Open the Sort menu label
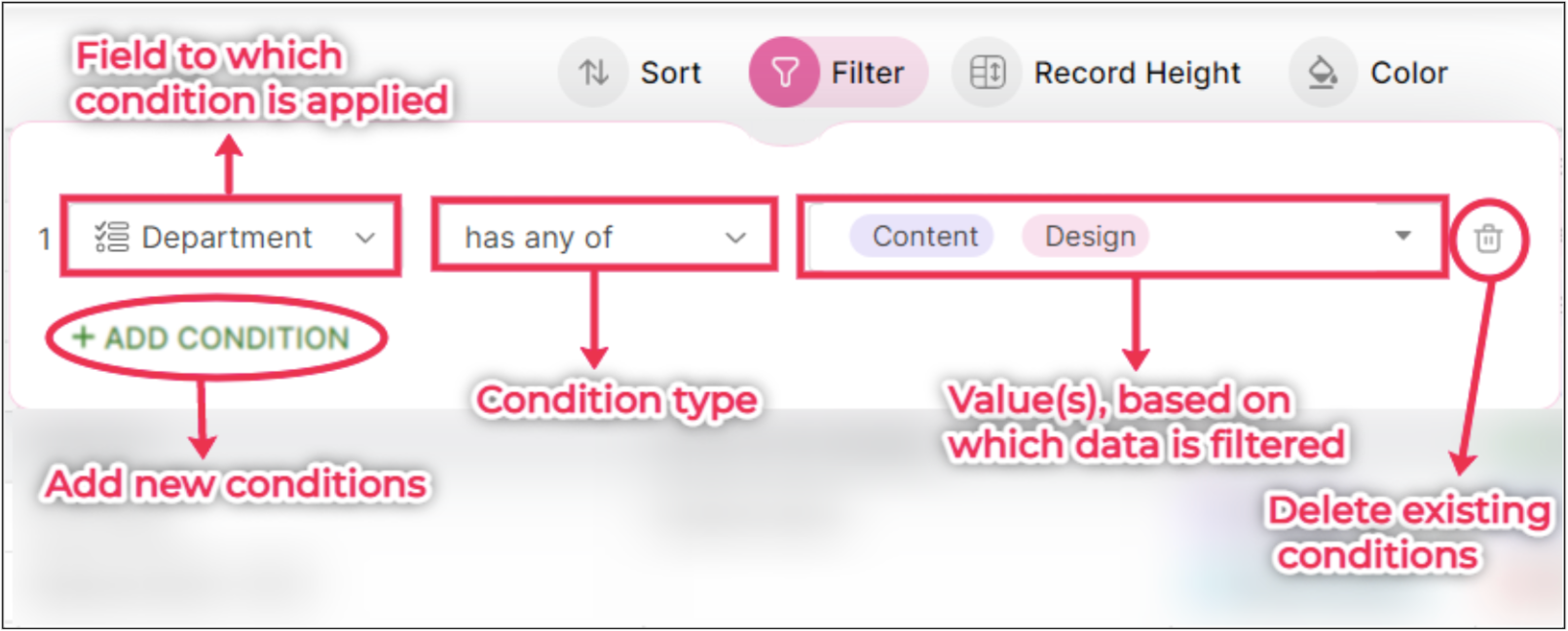Viewport: 1568px width, 631px height. click(x=670, y=73)
